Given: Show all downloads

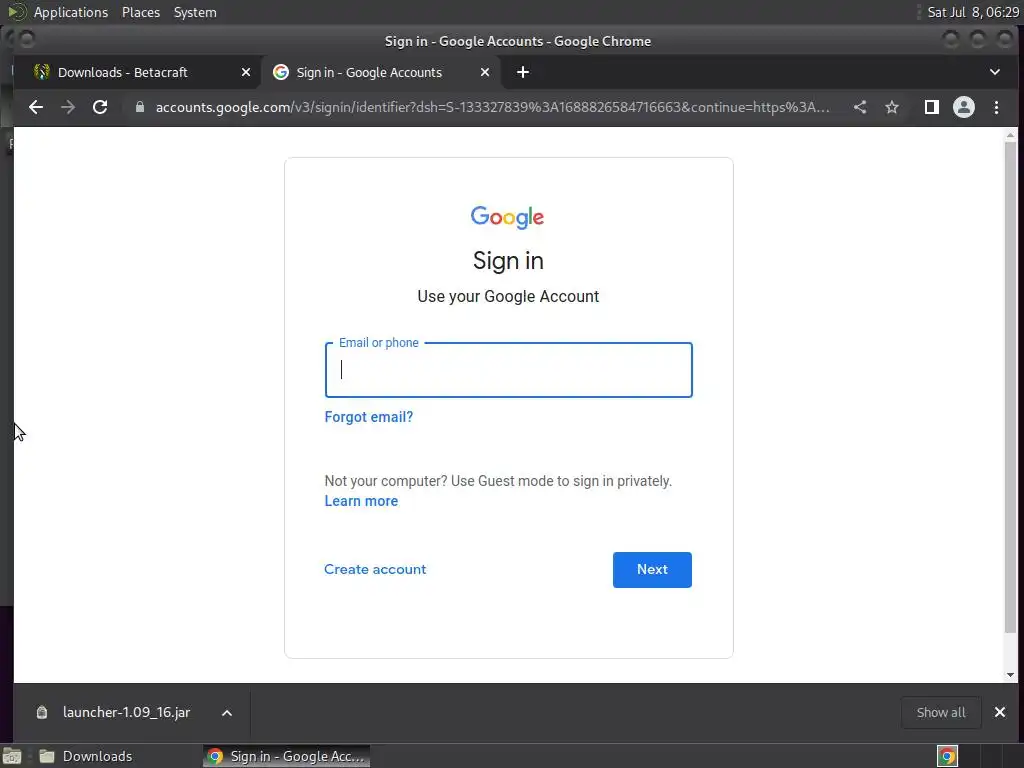Looking at the screenshot, I should click(941, 712).
